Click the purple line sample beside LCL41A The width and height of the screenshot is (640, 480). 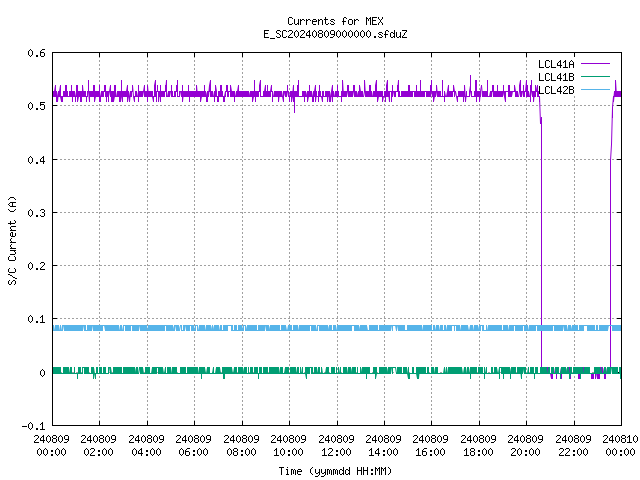(x=595, y=64)
